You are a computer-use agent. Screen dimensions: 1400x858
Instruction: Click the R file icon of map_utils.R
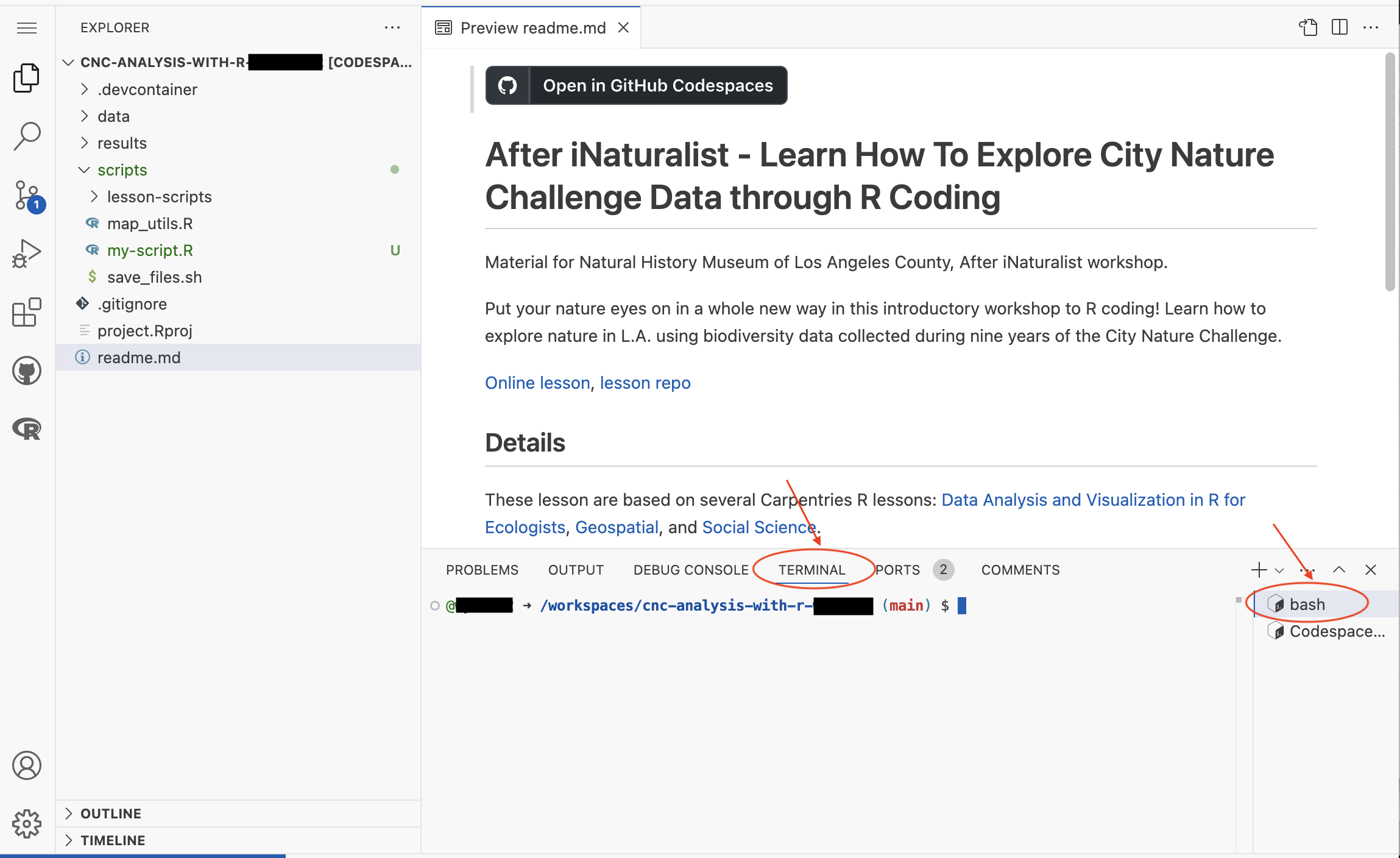pyautogui.click(x=92, y=223)
